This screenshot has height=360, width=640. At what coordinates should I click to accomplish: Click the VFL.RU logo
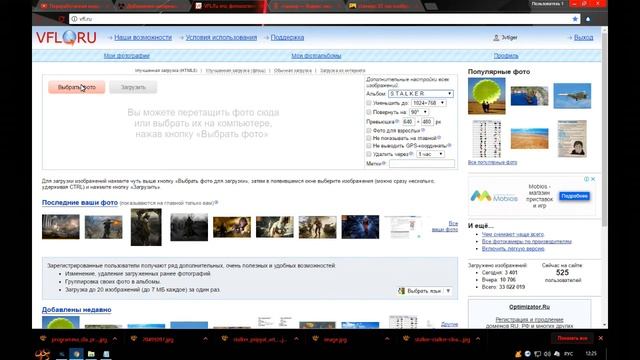(x=66, y=38)
